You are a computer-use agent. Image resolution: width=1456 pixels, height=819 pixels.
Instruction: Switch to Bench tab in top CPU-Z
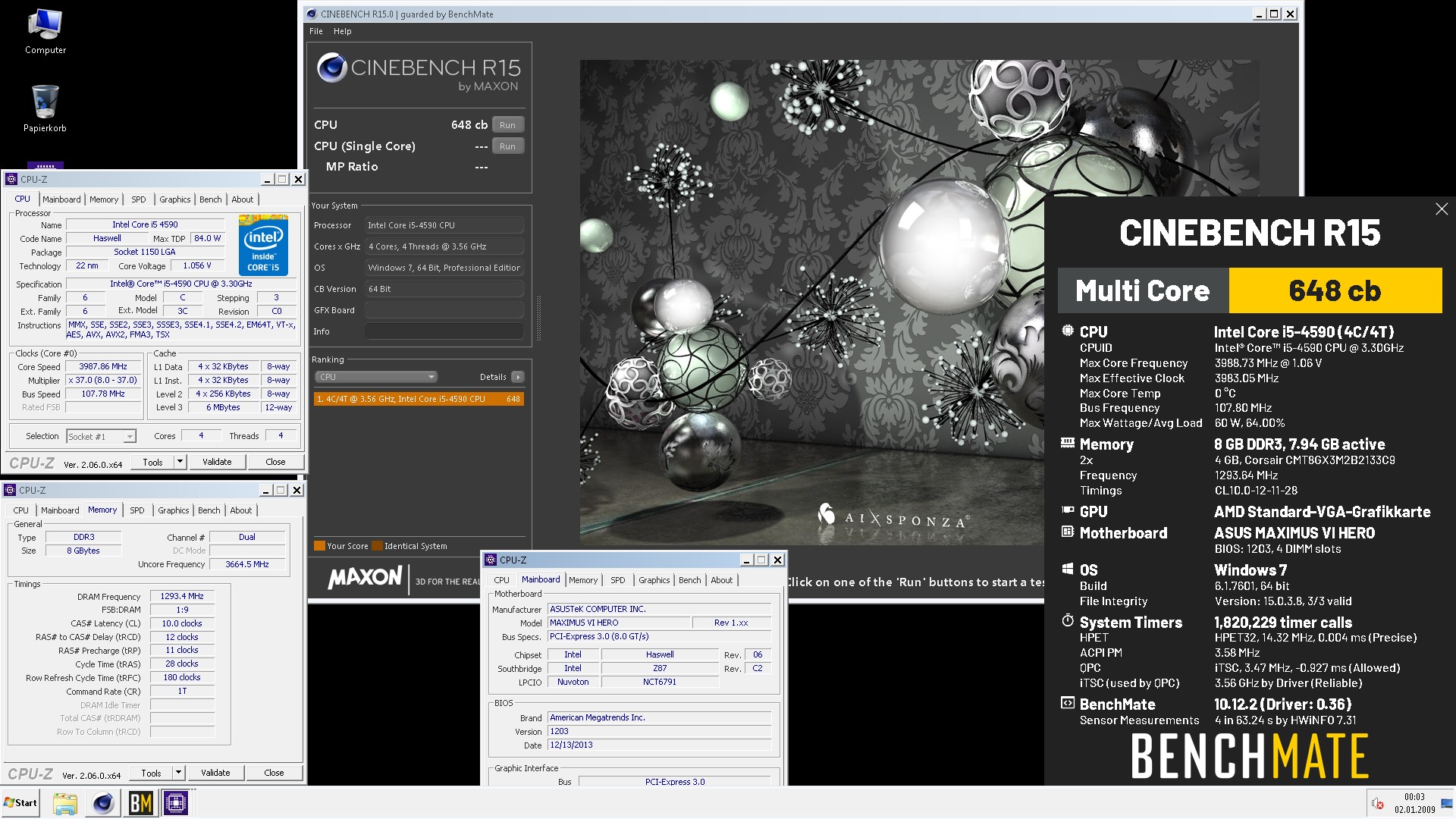[211, 199]
